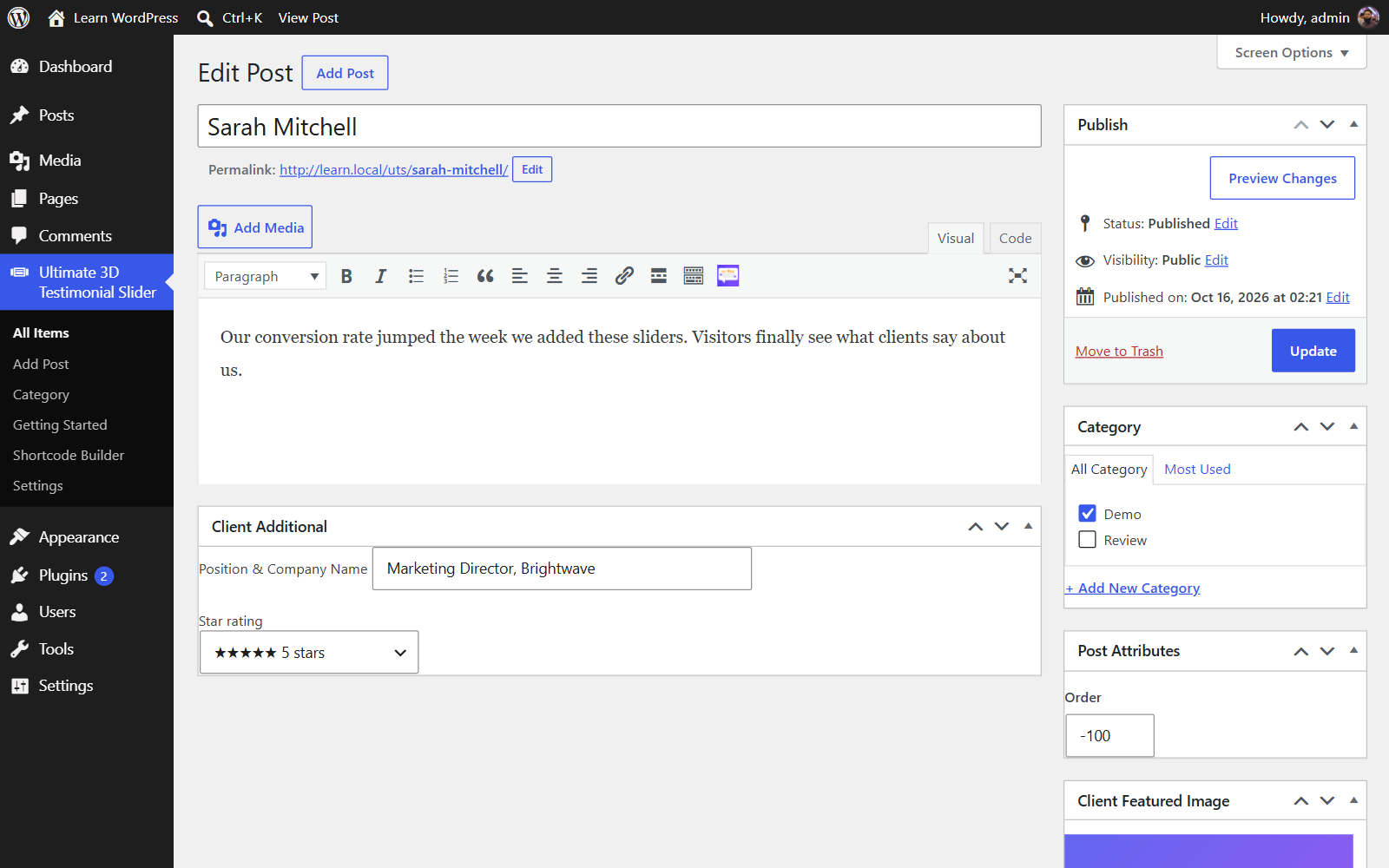1389x868 pixels.
Task: Click the post title field
Action: pyautogui.click(x=619, y=127)
